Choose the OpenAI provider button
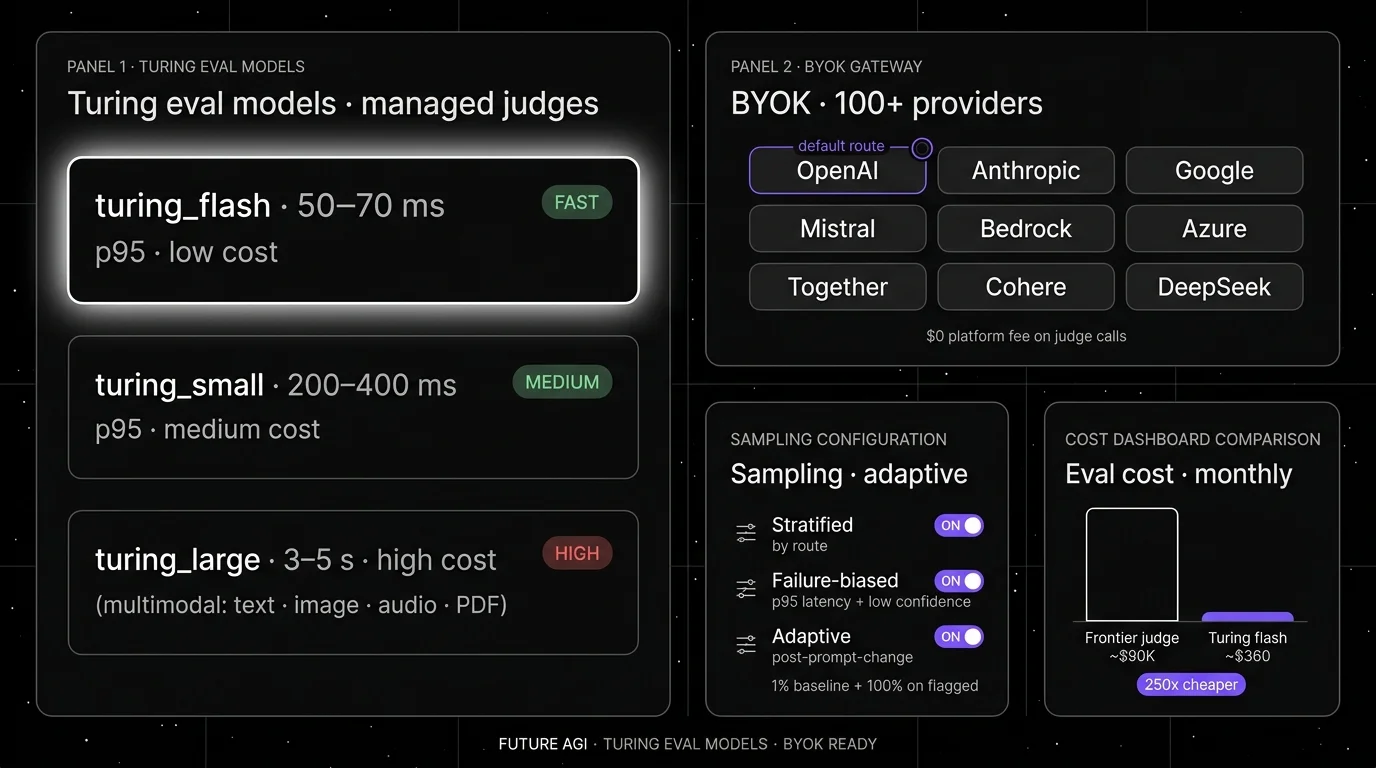This screenshot has width=1376, height=768. [837, 170]
